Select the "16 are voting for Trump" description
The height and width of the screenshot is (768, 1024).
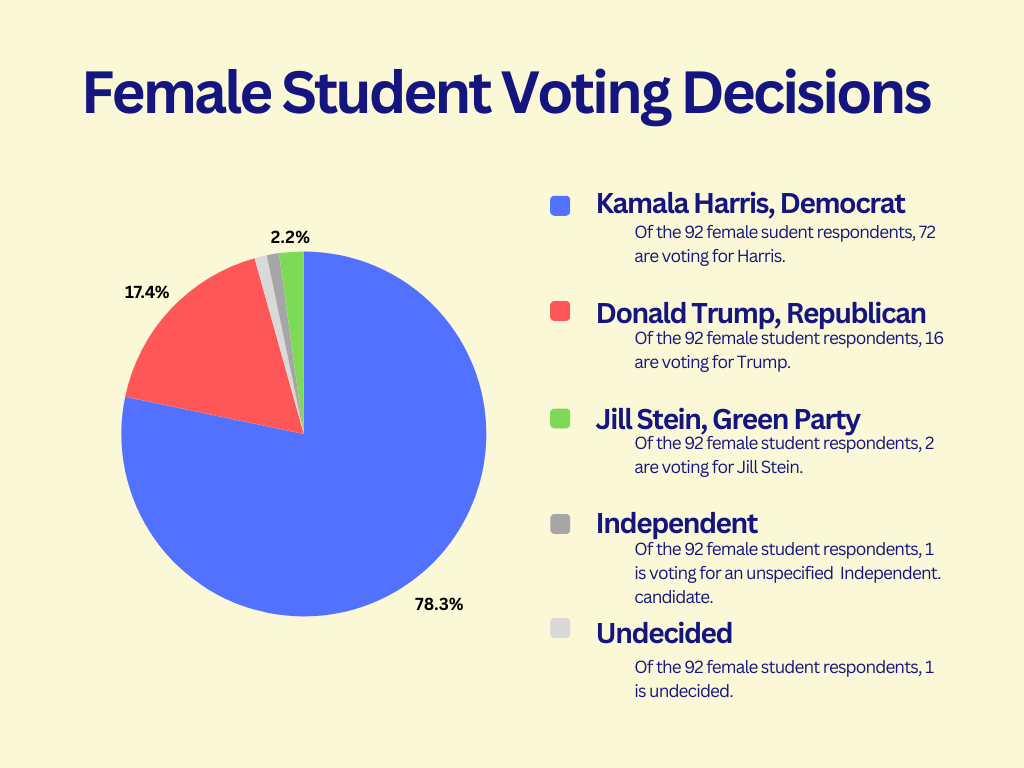[788, 350]
